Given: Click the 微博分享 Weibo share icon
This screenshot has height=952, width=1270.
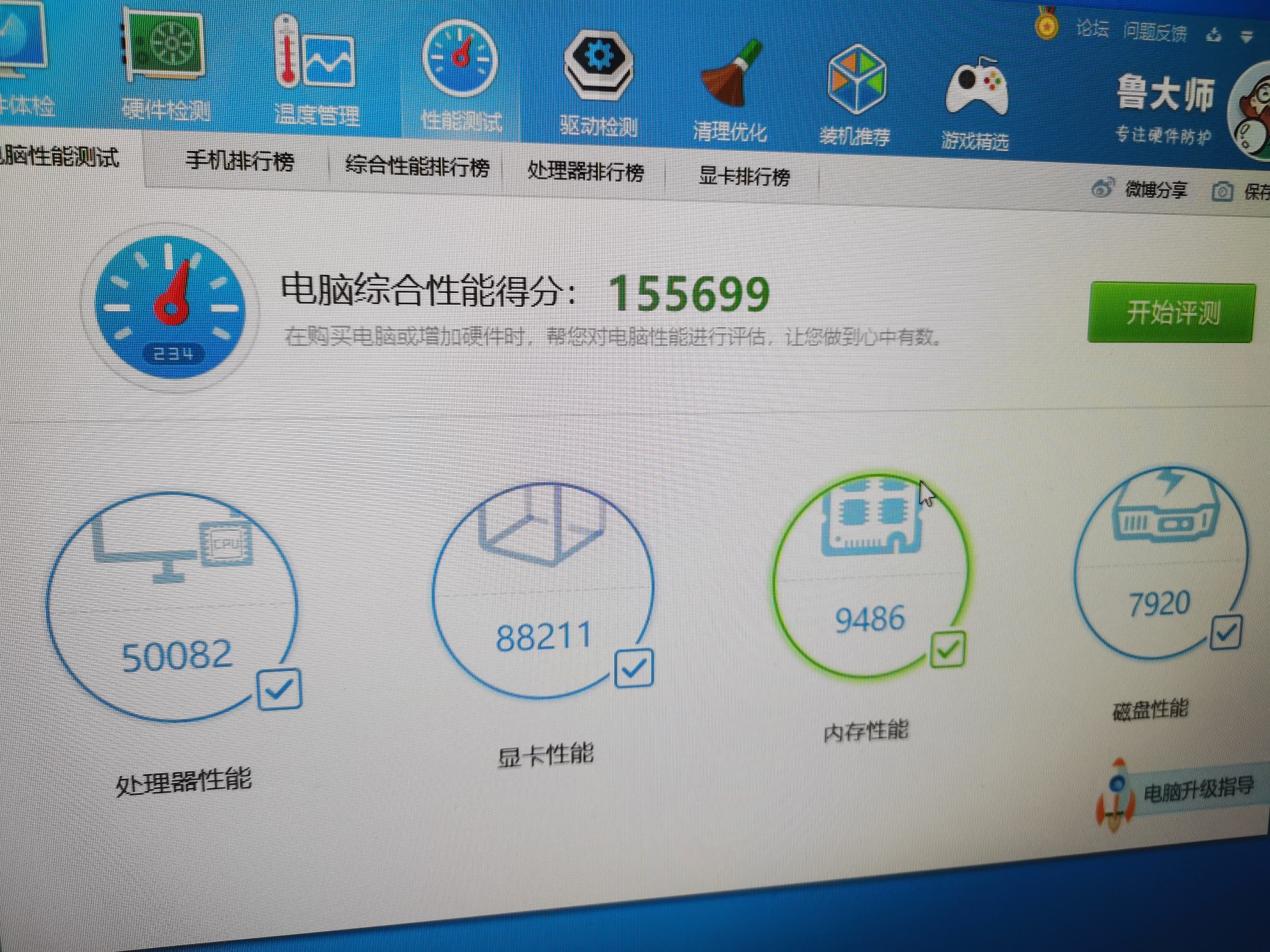Looking at the screenshot, I should [1102, 187].
